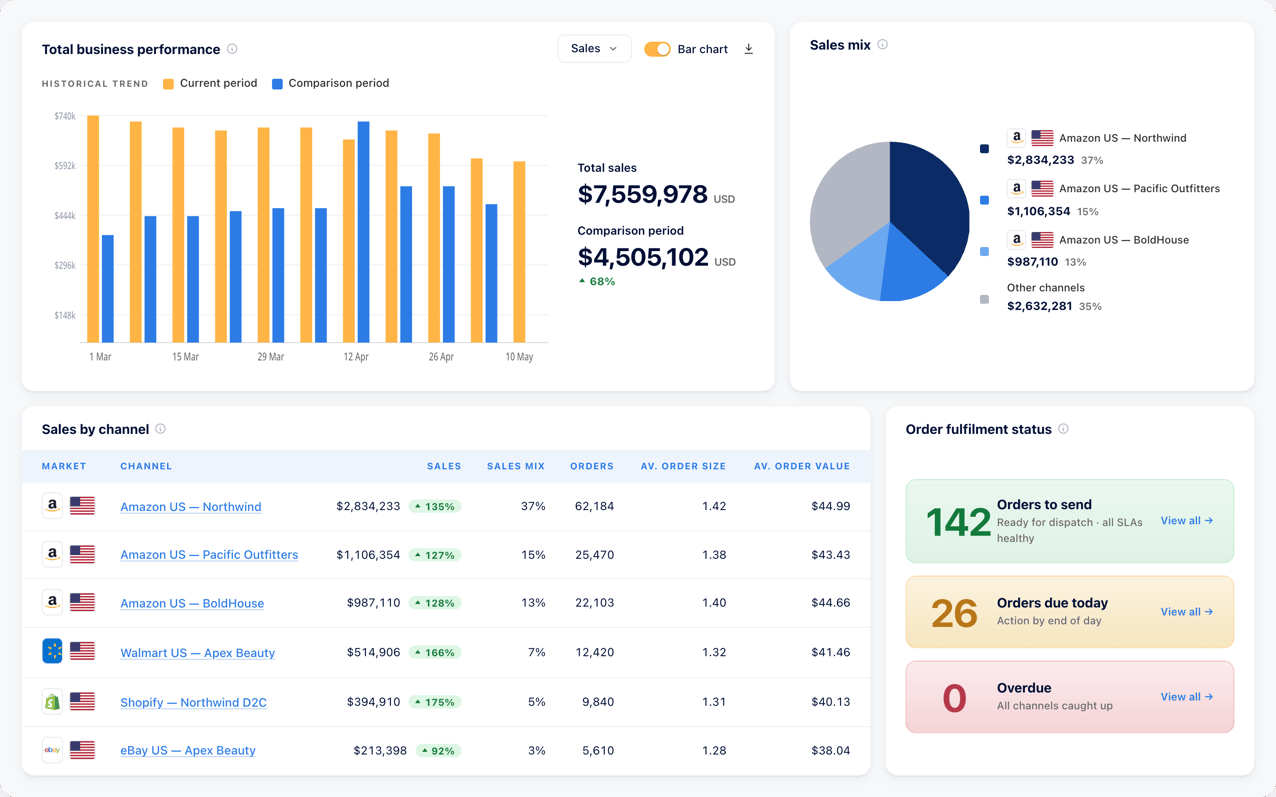The width and height of the screenshot is (1276, 797).
Task: View all Orders due today
Action: tap(1187, 612)
